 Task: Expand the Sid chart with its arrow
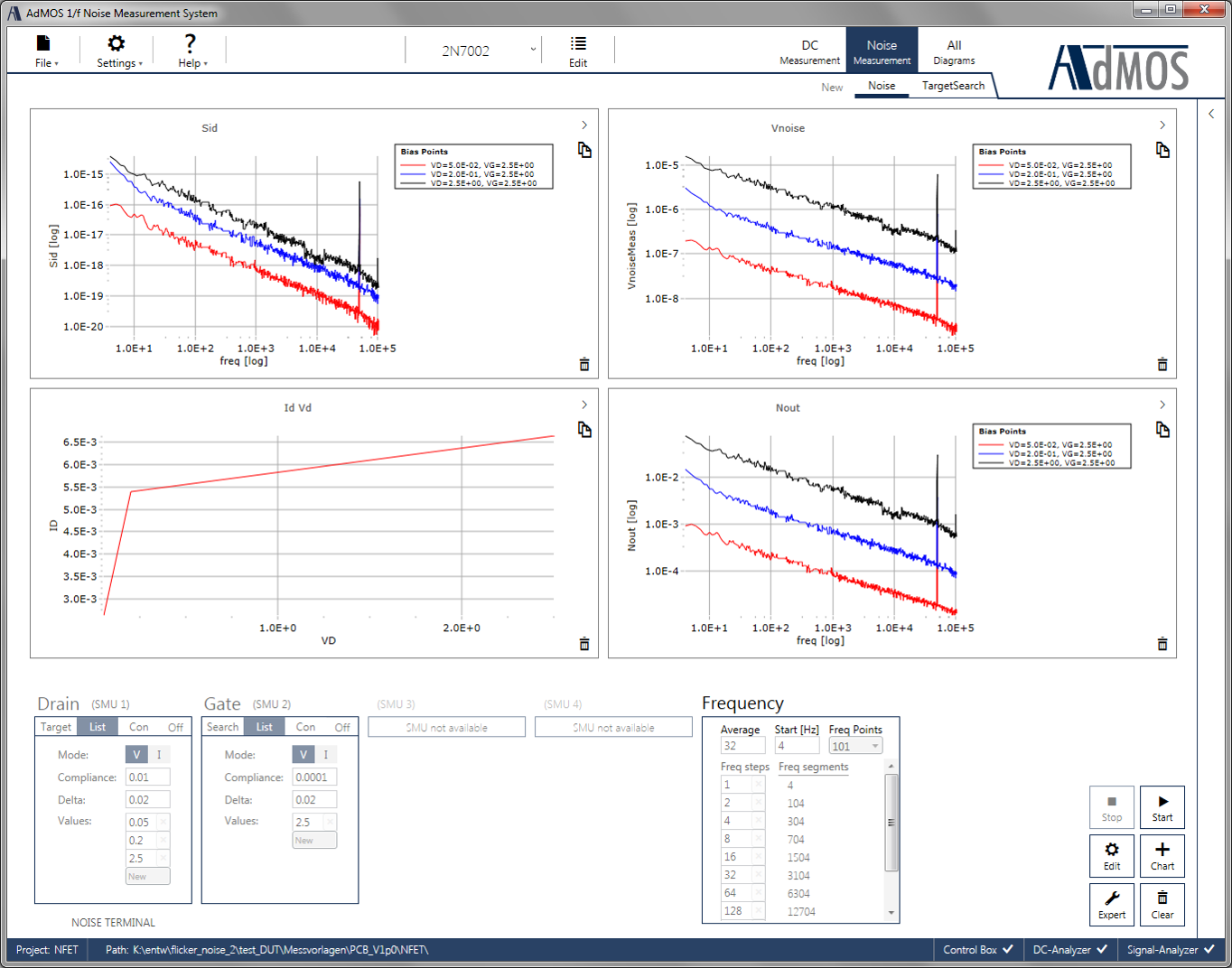coord(584,126)
